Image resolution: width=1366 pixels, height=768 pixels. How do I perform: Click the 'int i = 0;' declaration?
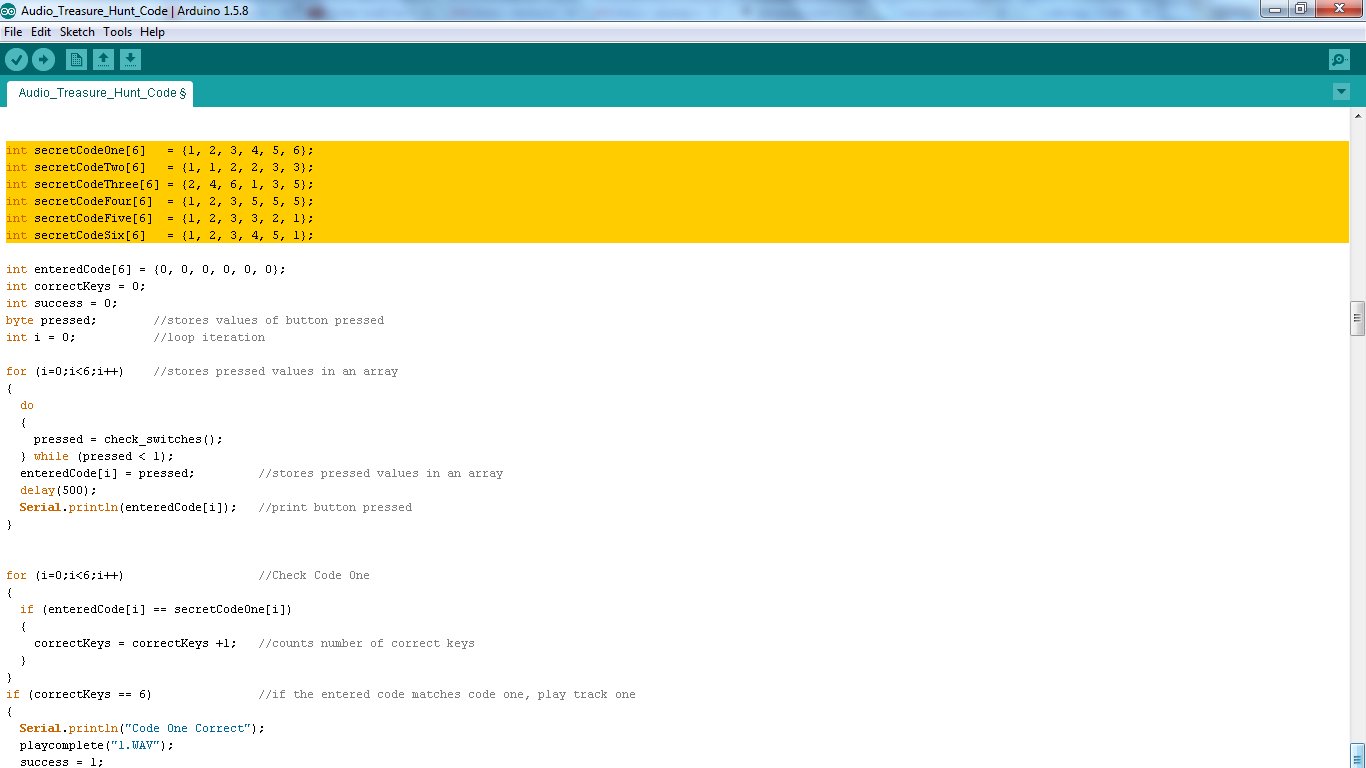(41, 337)
